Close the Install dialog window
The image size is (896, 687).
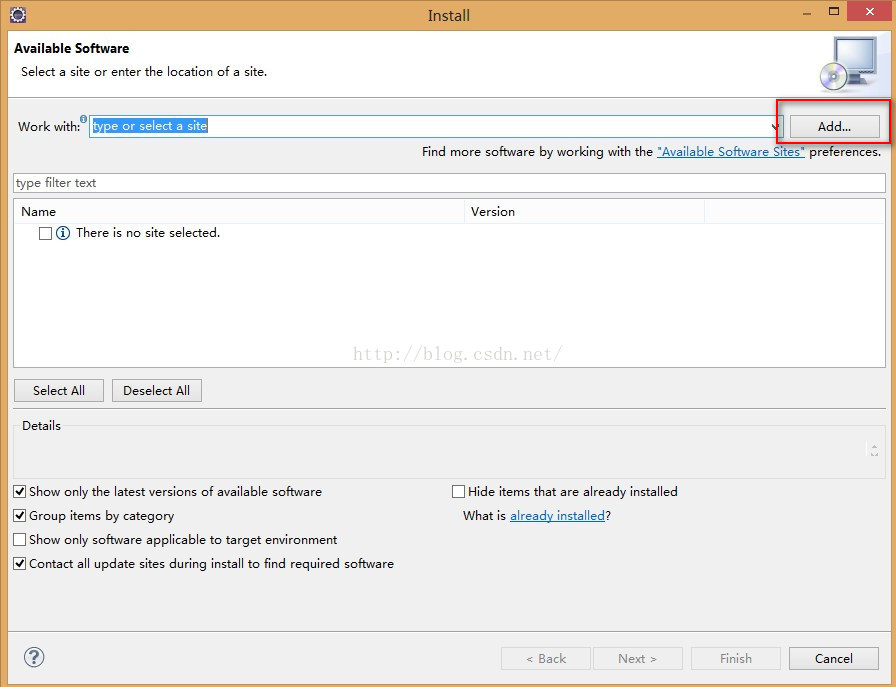[870, 11]
